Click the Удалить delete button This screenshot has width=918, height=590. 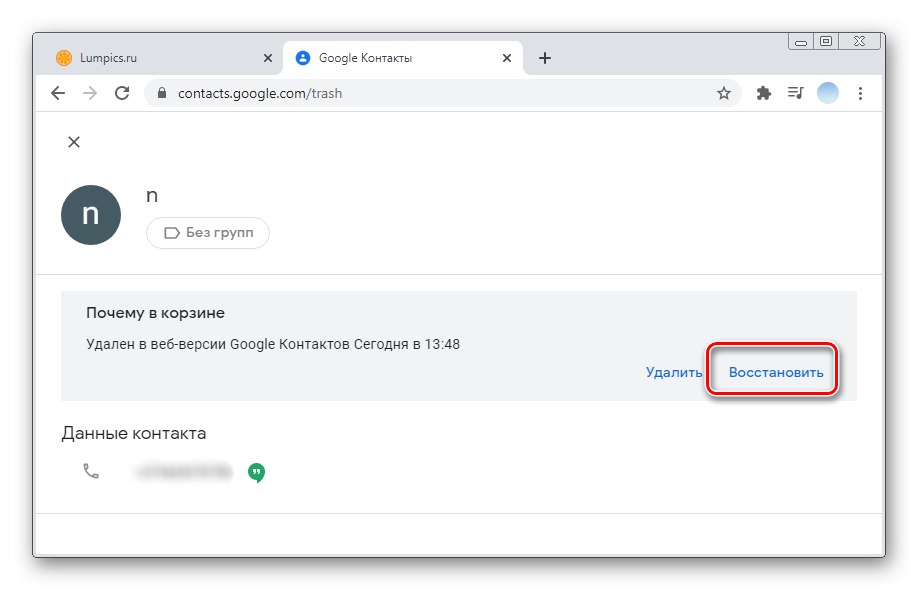click(x=674, y=372)
